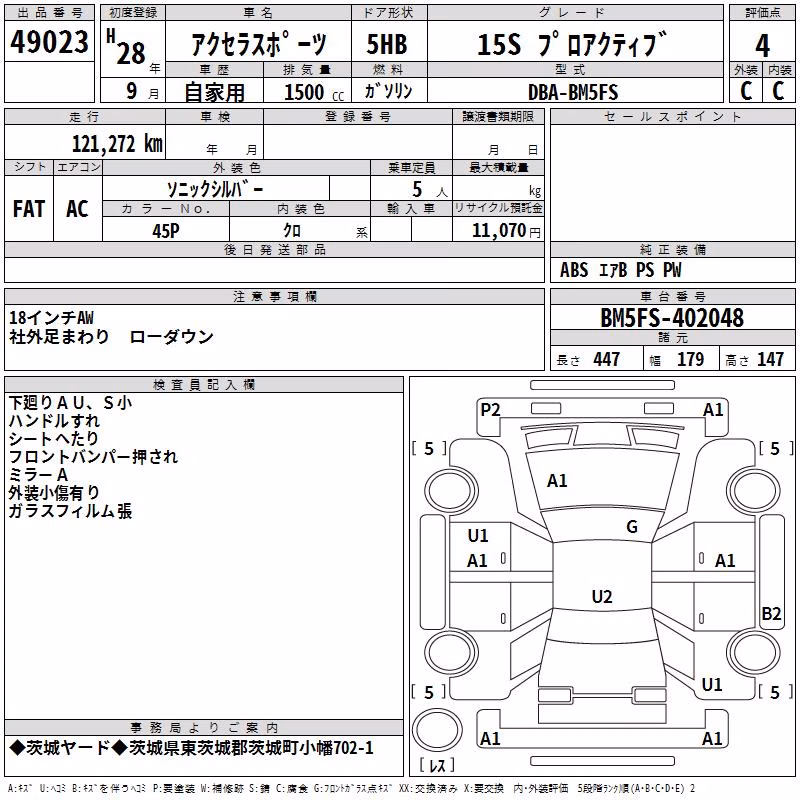
Task: Click the 注意事項欄 section header
Action: coord(274,296)
